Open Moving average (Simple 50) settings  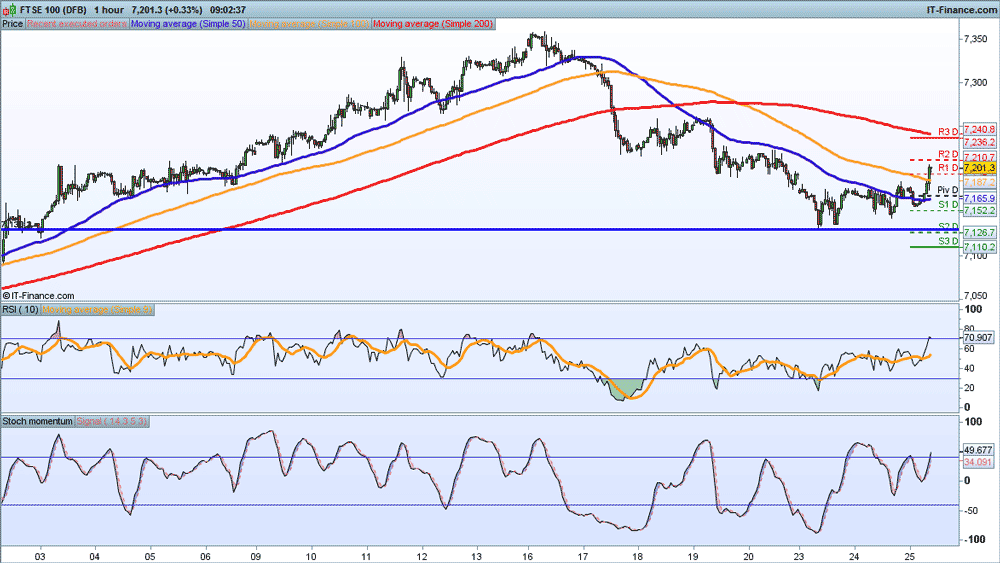188,24
